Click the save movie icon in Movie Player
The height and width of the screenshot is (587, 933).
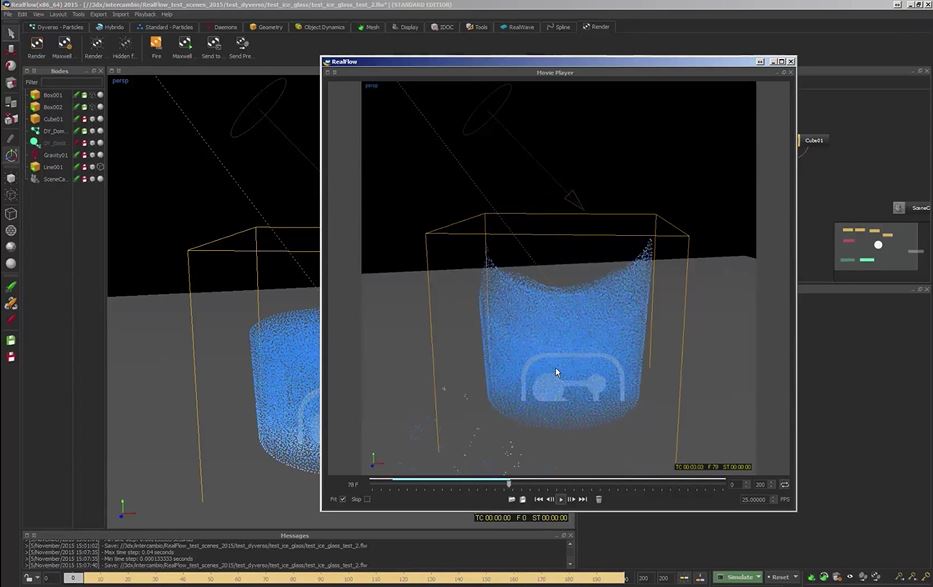pos(522,500)
